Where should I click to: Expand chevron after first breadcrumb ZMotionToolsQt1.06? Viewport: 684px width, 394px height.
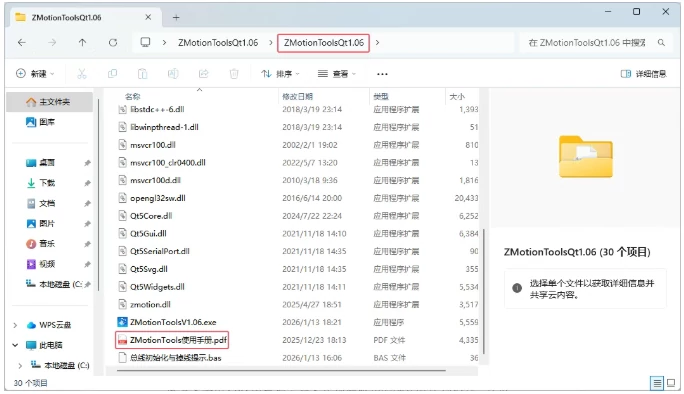(x=271, y=43)
